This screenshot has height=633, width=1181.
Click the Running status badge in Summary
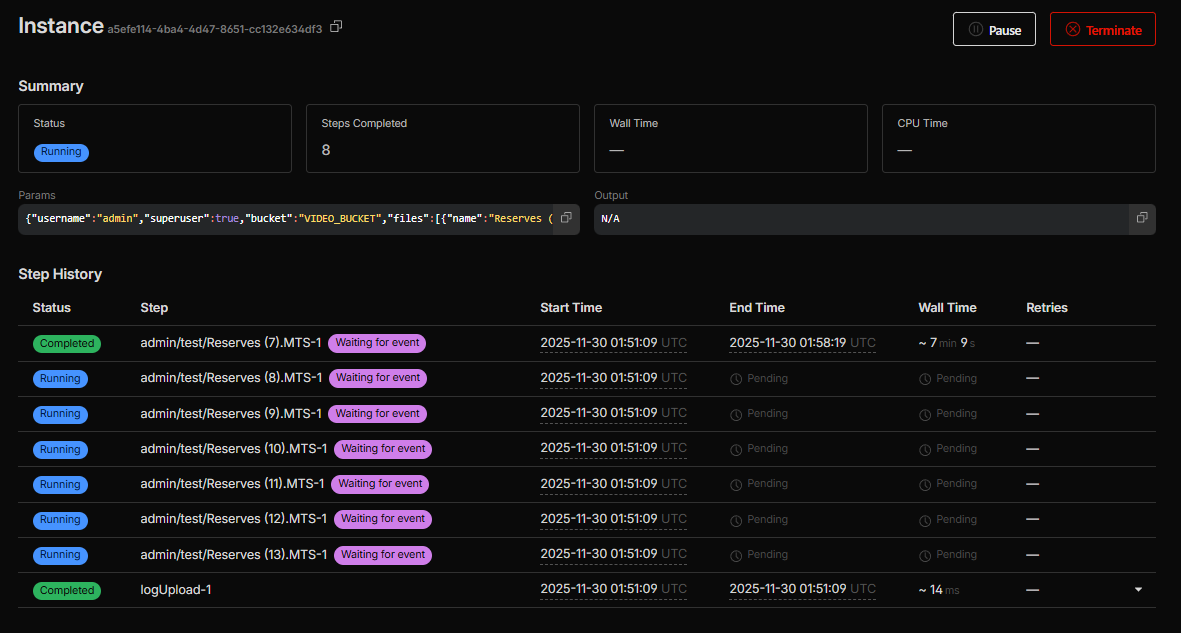click(61, 152)
